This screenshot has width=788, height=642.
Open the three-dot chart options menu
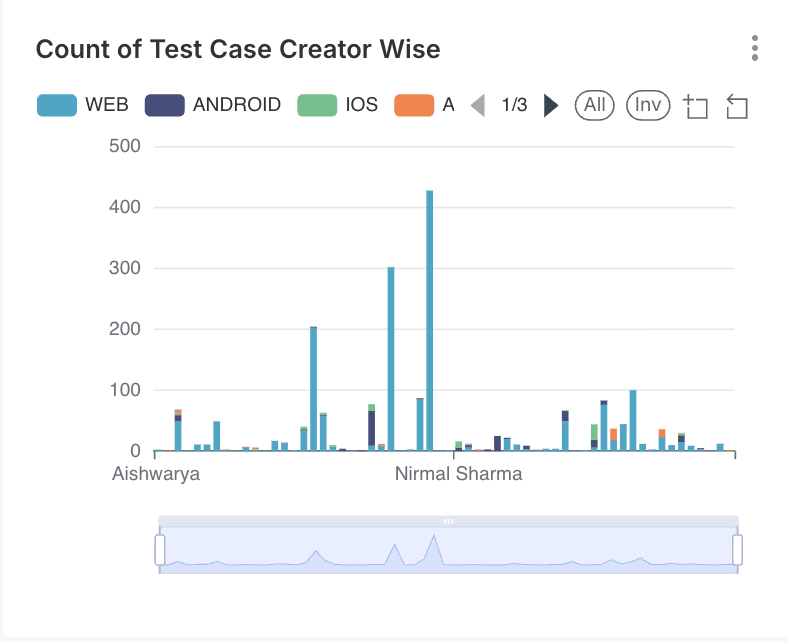tap(755, 49)
